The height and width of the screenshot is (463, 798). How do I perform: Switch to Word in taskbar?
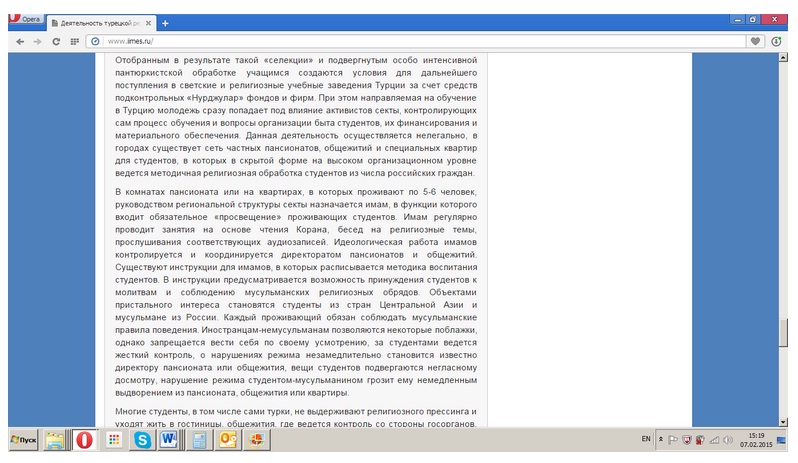click(x=169, y=440)
